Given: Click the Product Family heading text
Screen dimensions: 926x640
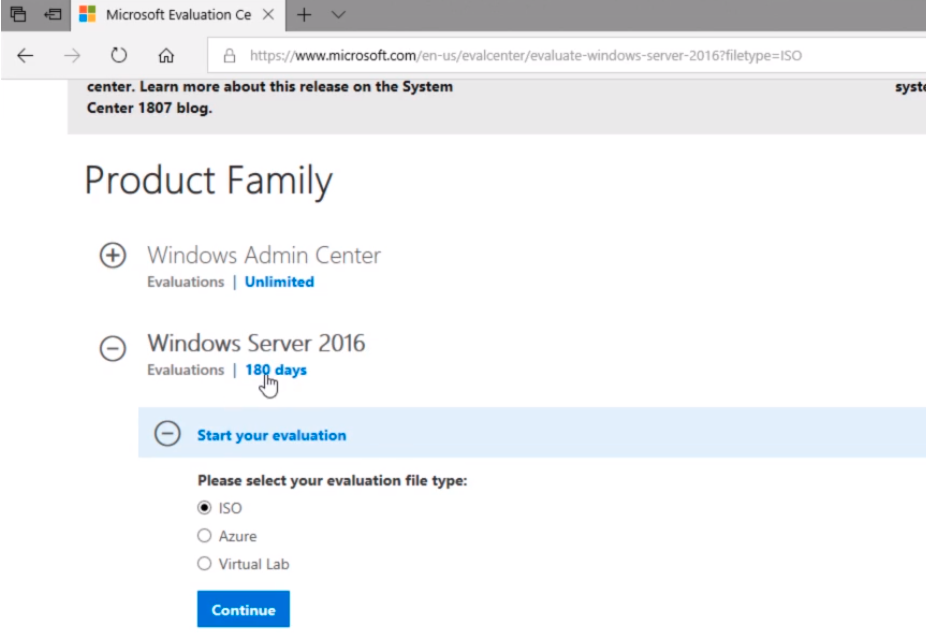Looking at the screenshot, I should click(208, 181).
